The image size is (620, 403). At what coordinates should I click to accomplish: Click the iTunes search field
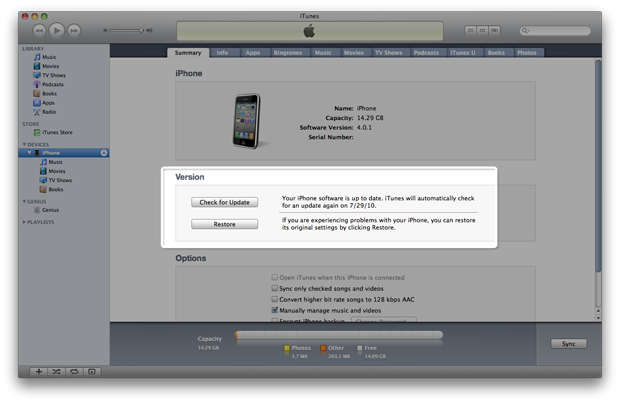pos(555,30)
